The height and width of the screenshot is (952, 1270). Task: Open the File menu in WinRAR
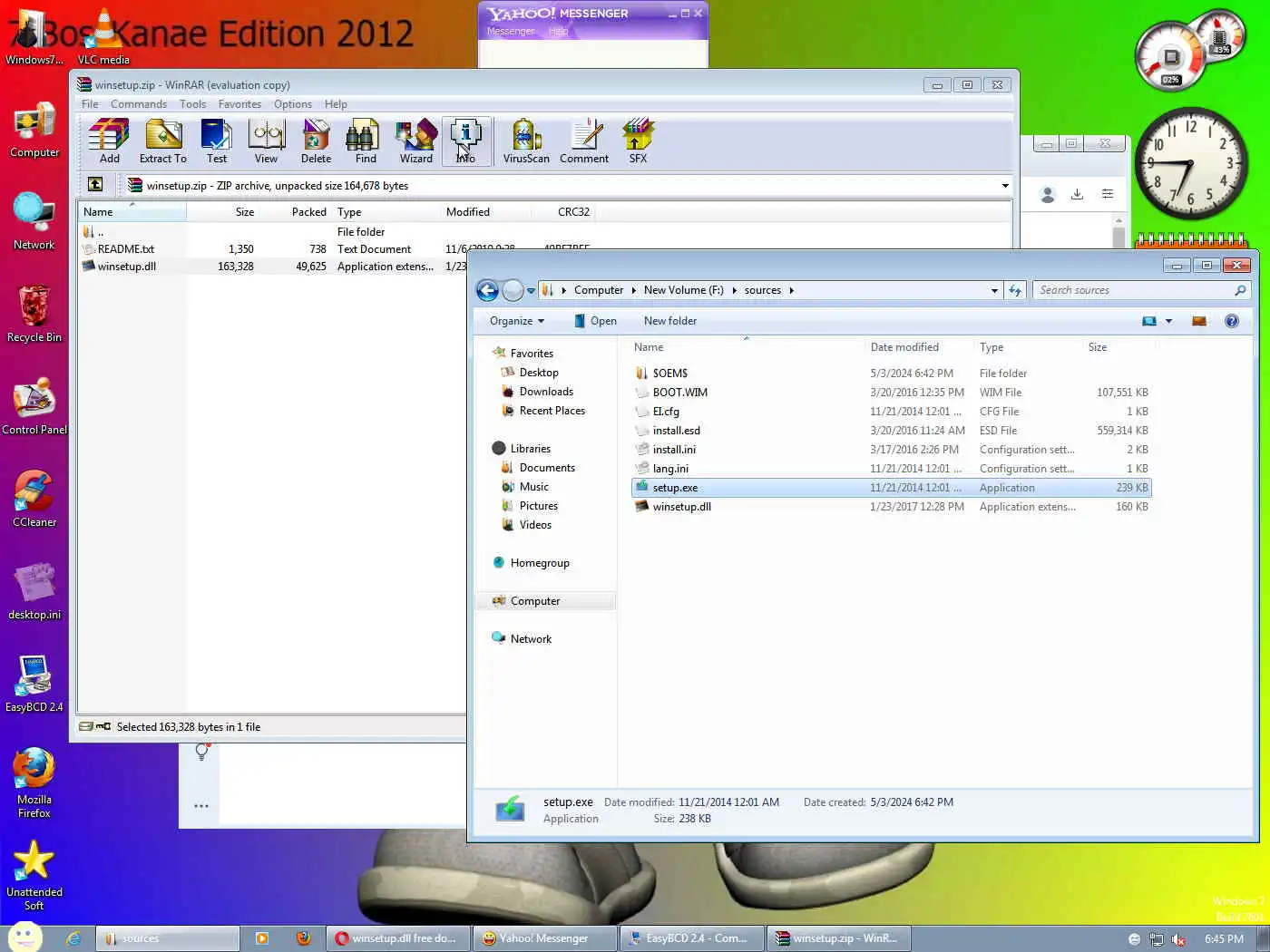coord(90,104)
